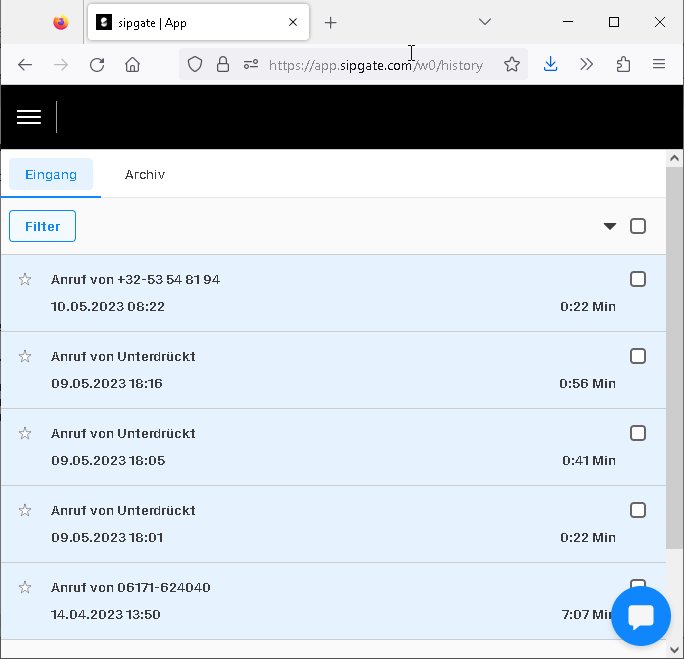
Task: Star the call from +32-53 54 81 94
Action: click(26, 280)
